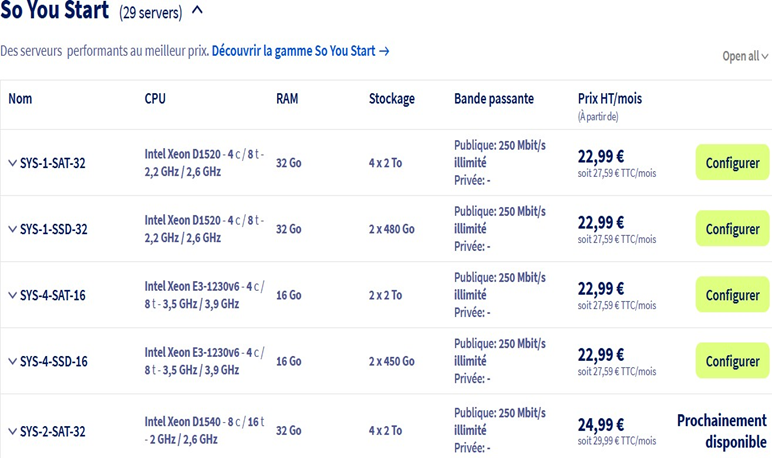Click Configurer for SYS-1-SSD-32
Viewport: 772px width, 458px height.
point(732,229)
